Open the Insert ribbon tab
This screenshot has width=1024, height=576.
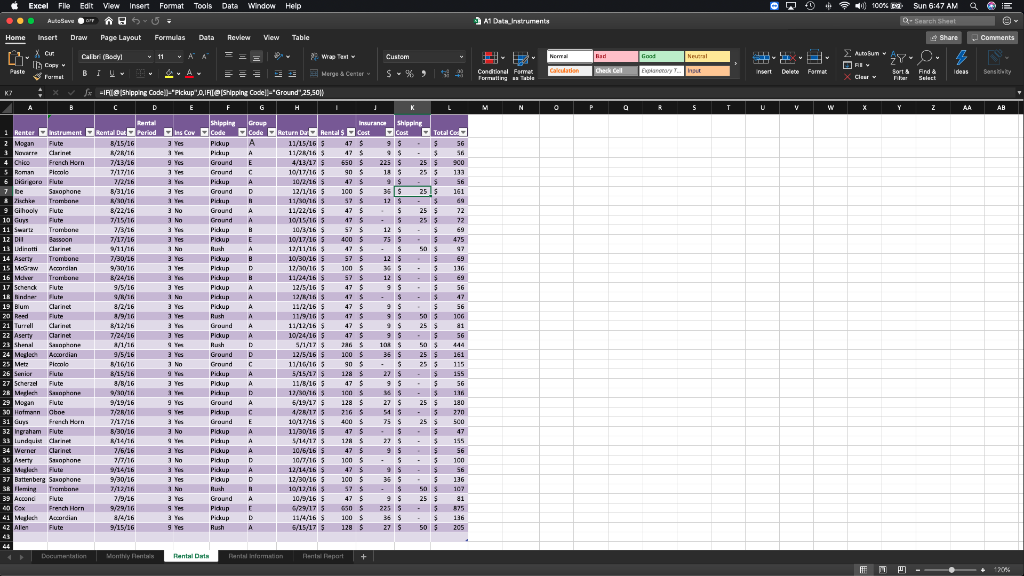47,38
